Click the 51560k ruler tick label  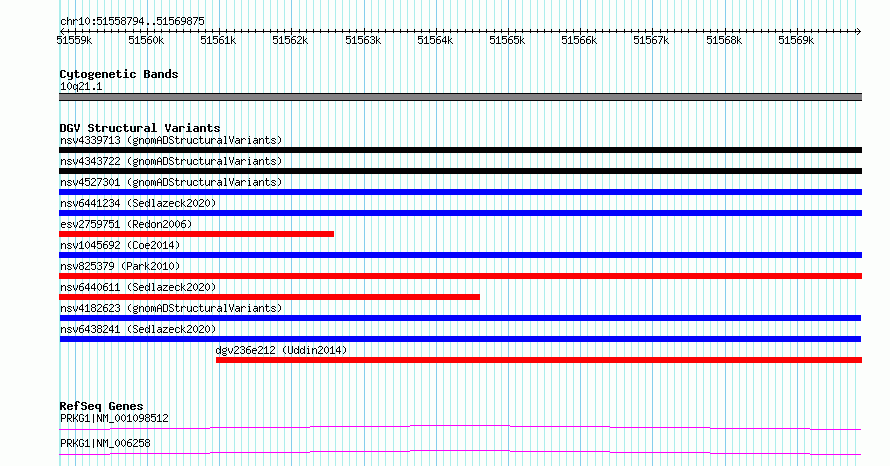click(146, 40)
